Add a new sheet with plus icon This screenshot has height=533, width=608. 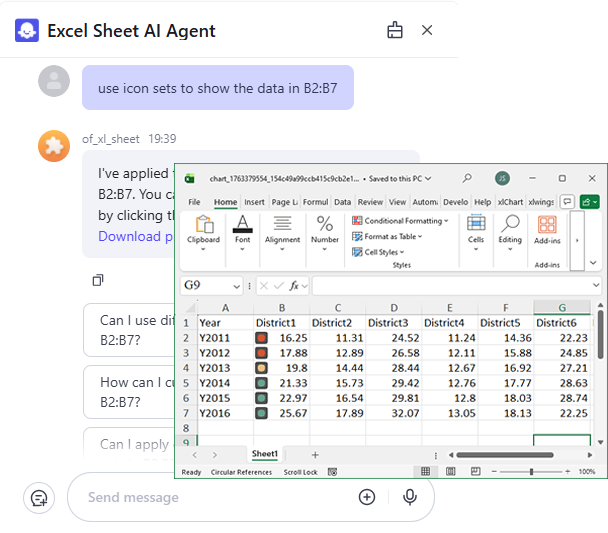[x=315, y=455]
